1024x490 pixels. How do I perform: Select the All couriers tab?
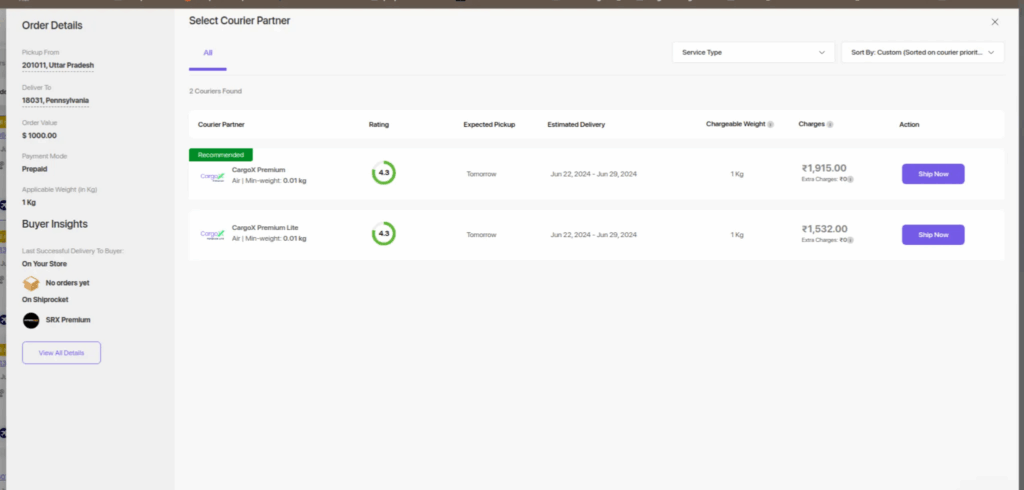coord(208,53)
